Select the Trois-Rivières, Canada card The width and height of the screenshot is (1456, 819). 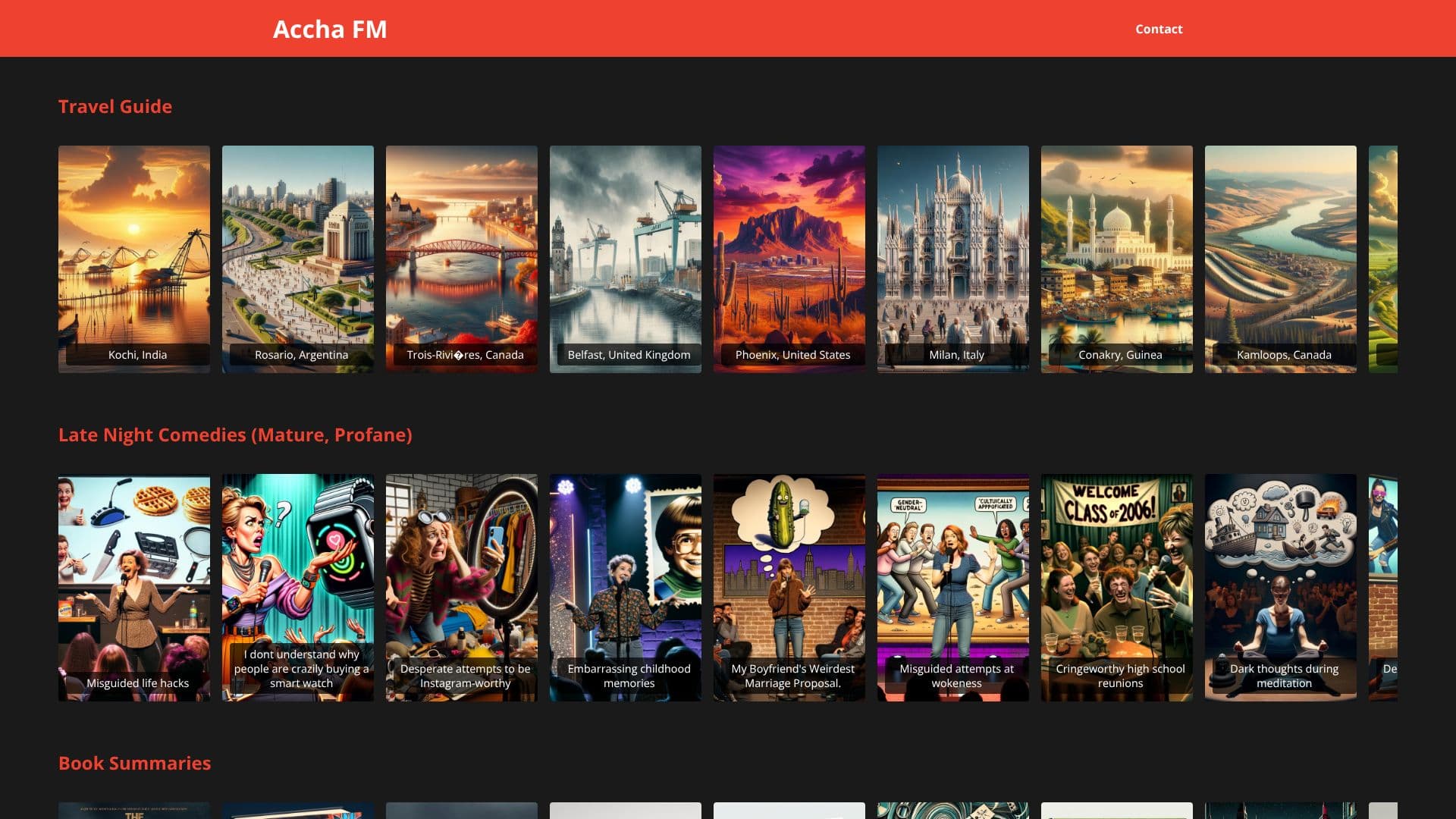[462, 259]
